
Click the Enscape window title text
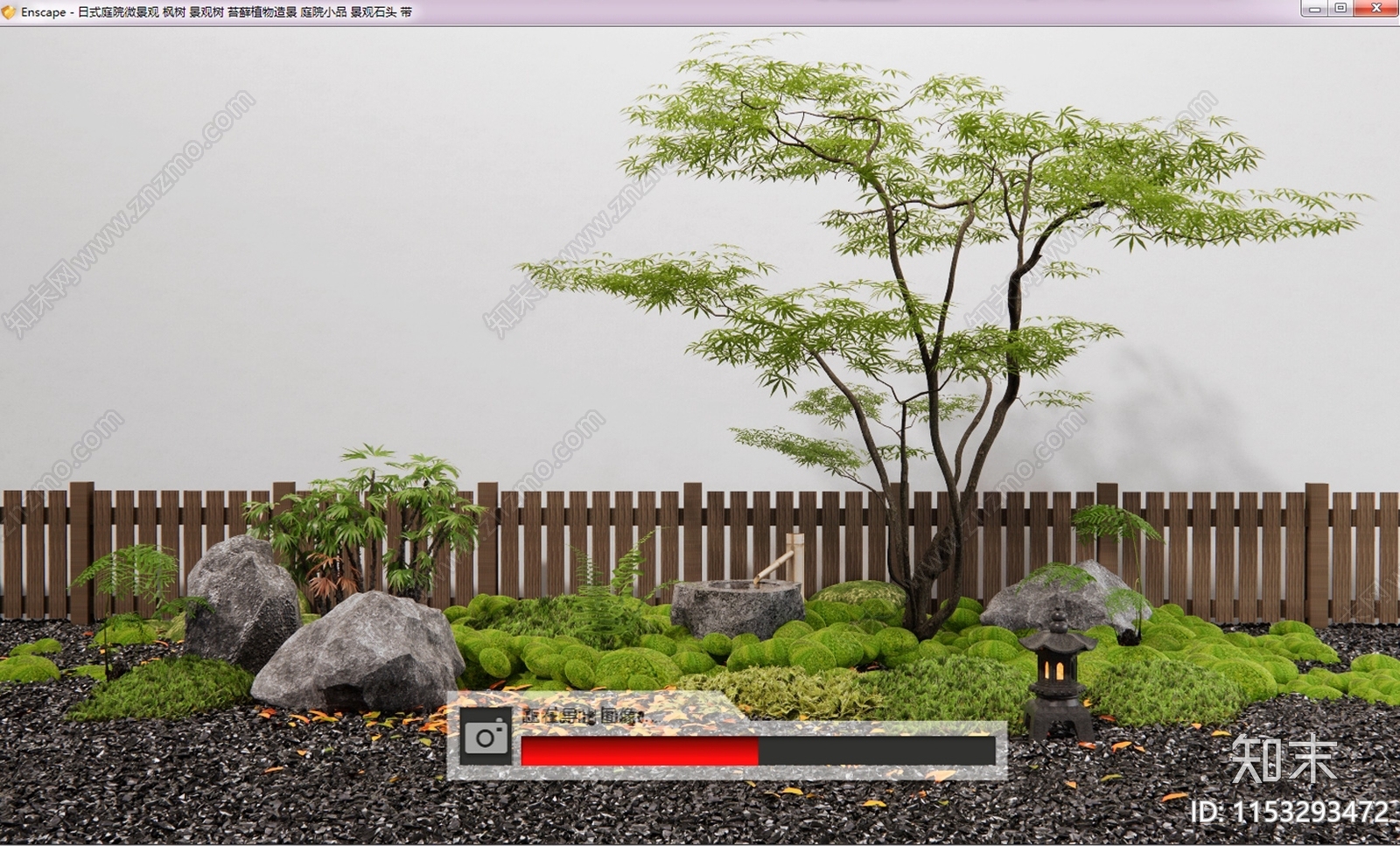(216, 12)
